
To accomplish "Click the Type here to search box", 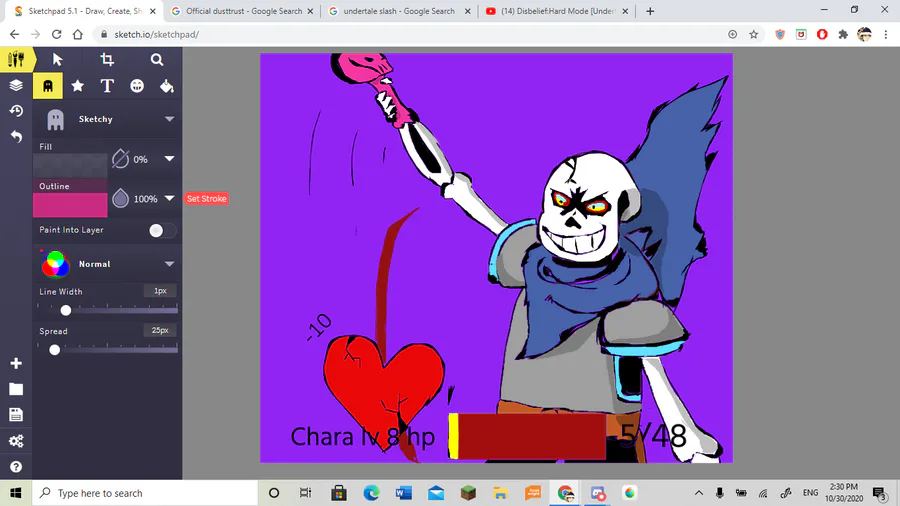I will click(145, 493).
